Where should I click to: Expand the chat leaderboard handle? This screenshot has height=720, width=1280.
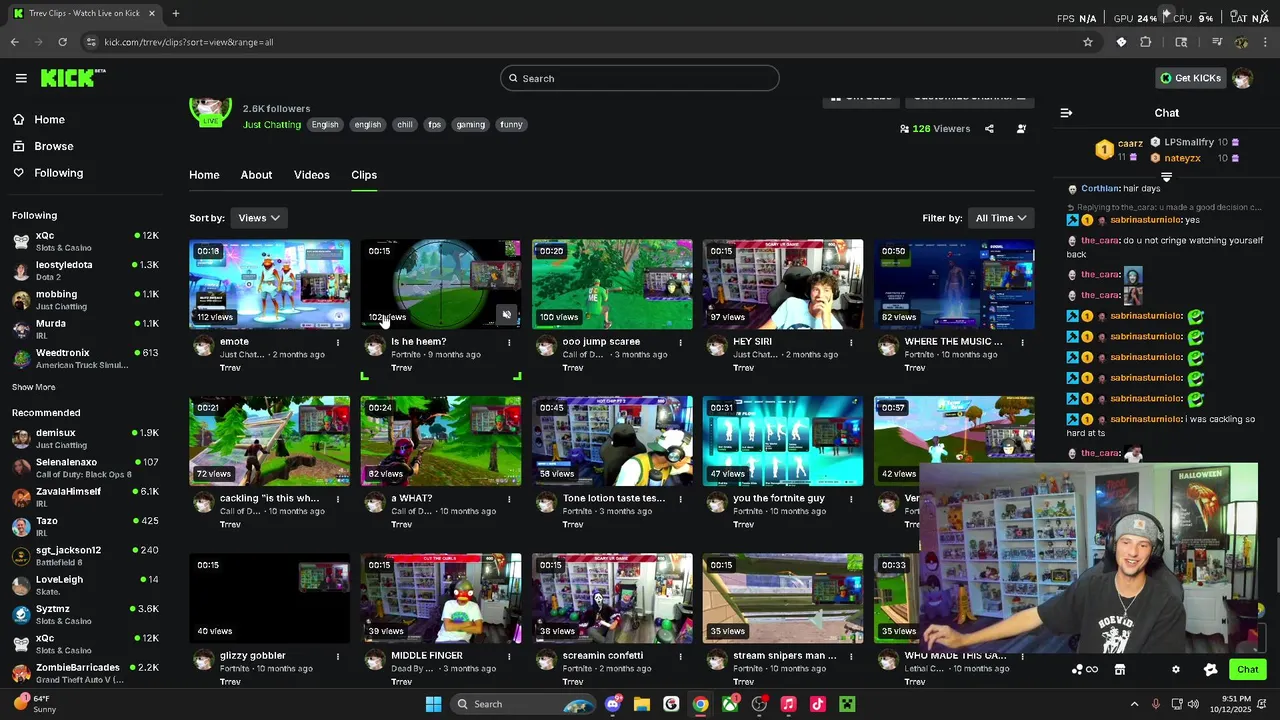pos(1166,177)
